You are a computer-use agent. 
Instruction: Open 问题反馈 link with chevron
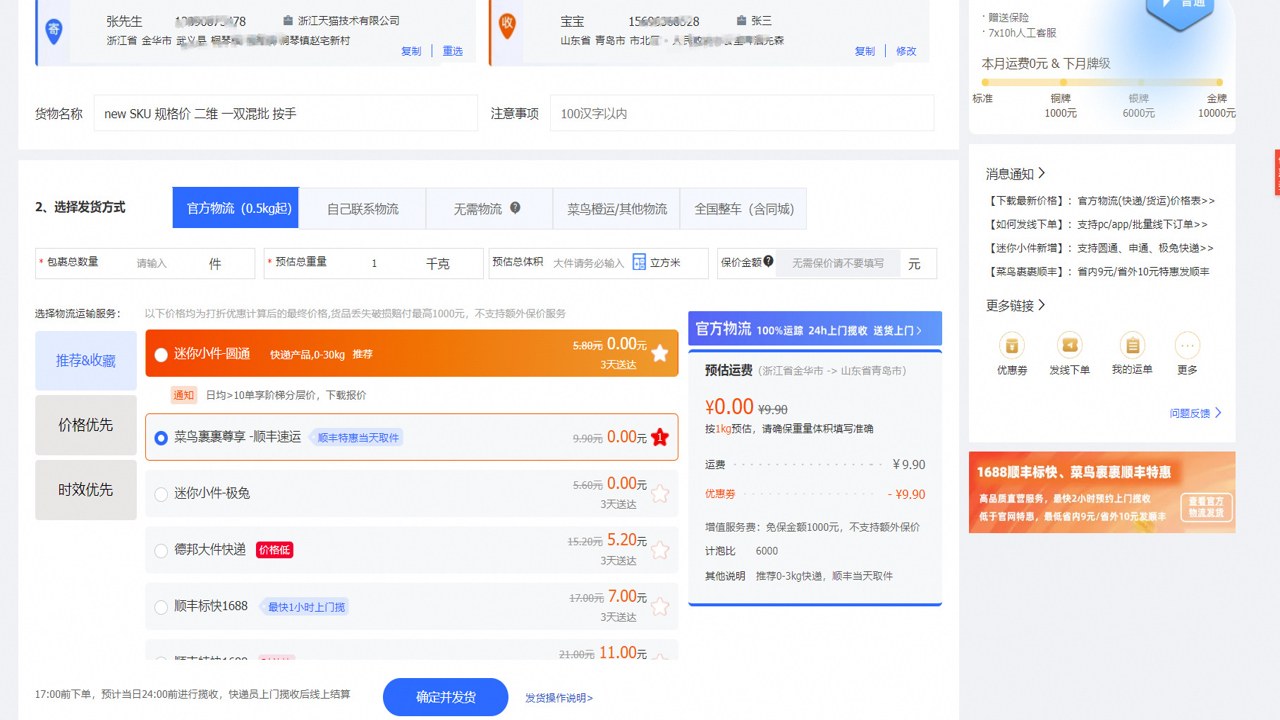(x=1196, y=413)
